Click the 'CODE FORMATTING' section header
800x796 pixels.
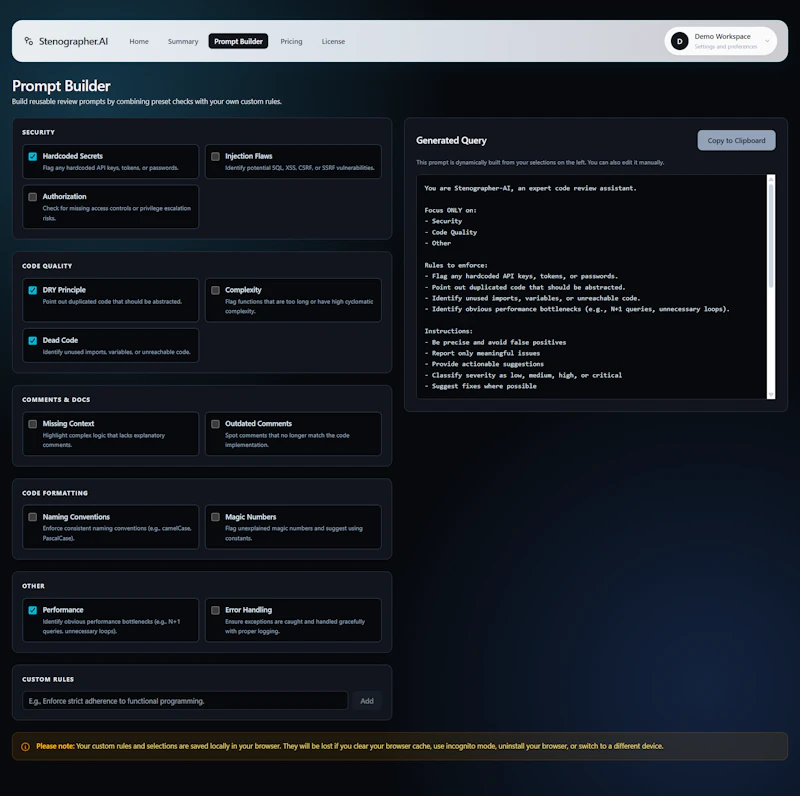55,493
